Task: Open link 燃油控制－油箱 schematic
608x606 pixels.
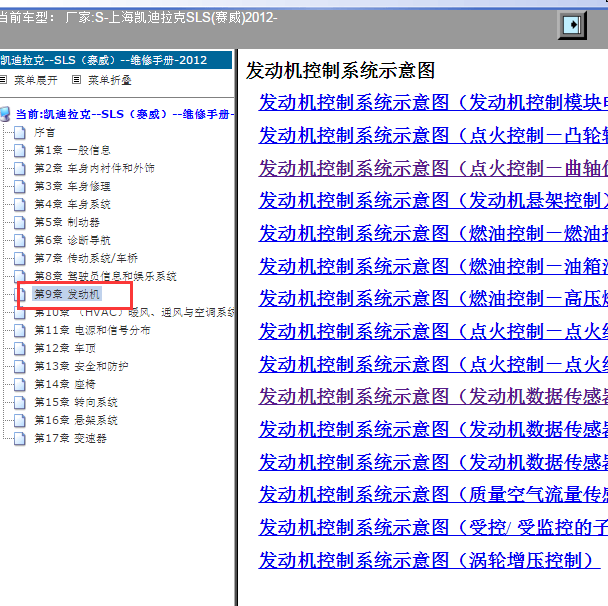Action: (433, 266)
